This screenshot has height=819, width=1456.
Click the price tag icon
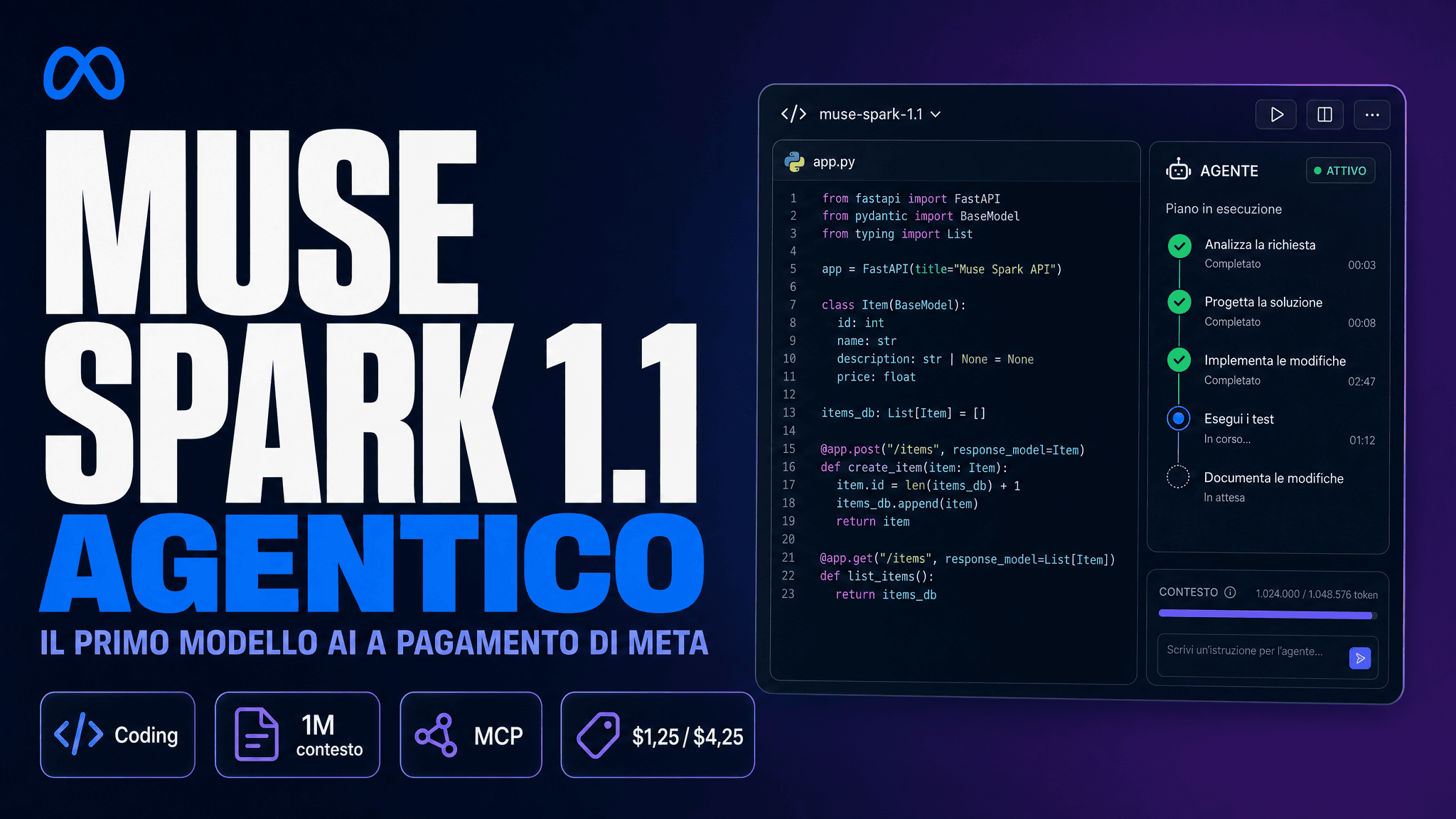[598, 735]
